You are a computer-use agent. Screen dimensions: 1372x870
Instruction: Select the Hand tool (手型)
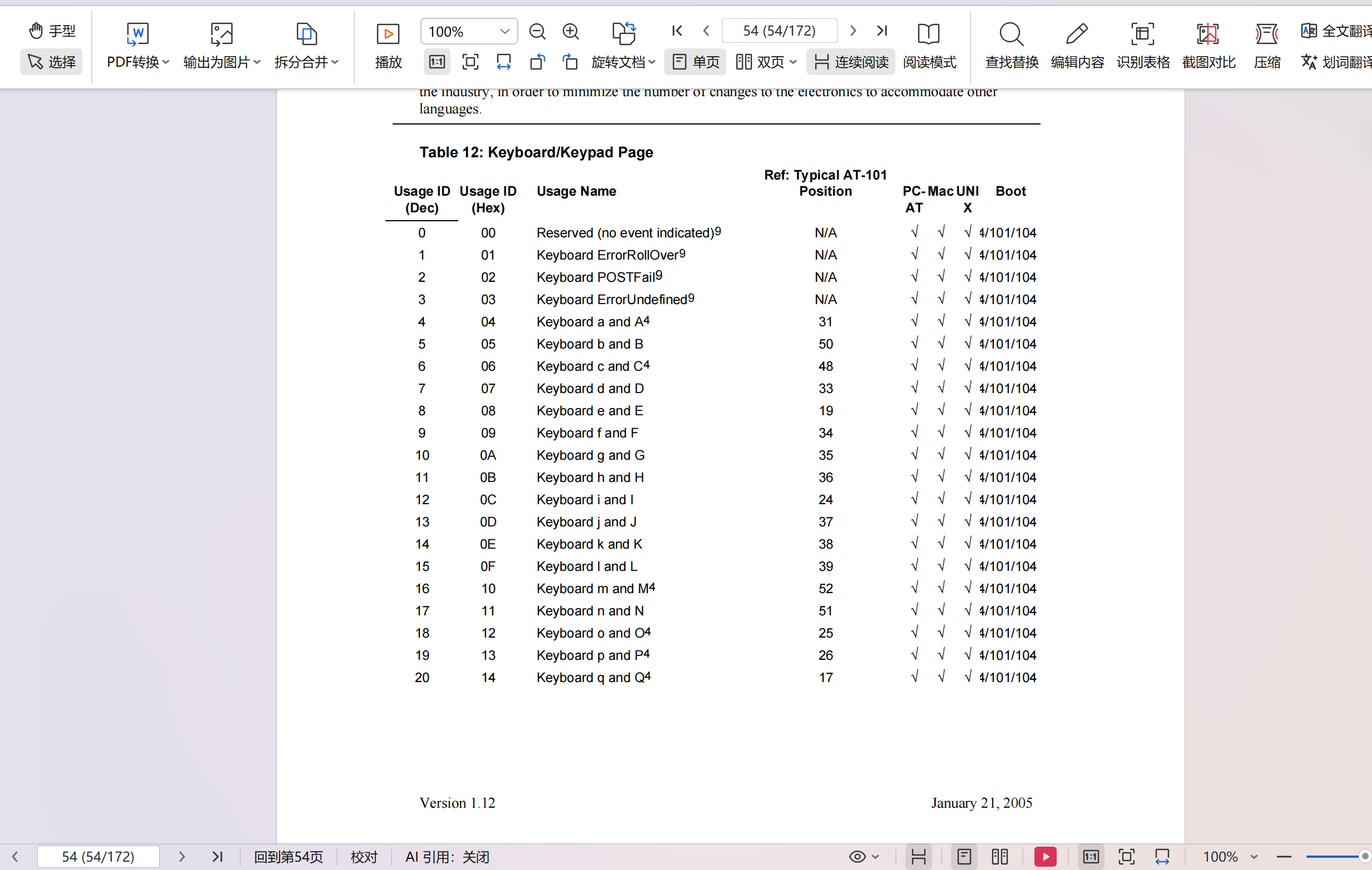[51, 31]
